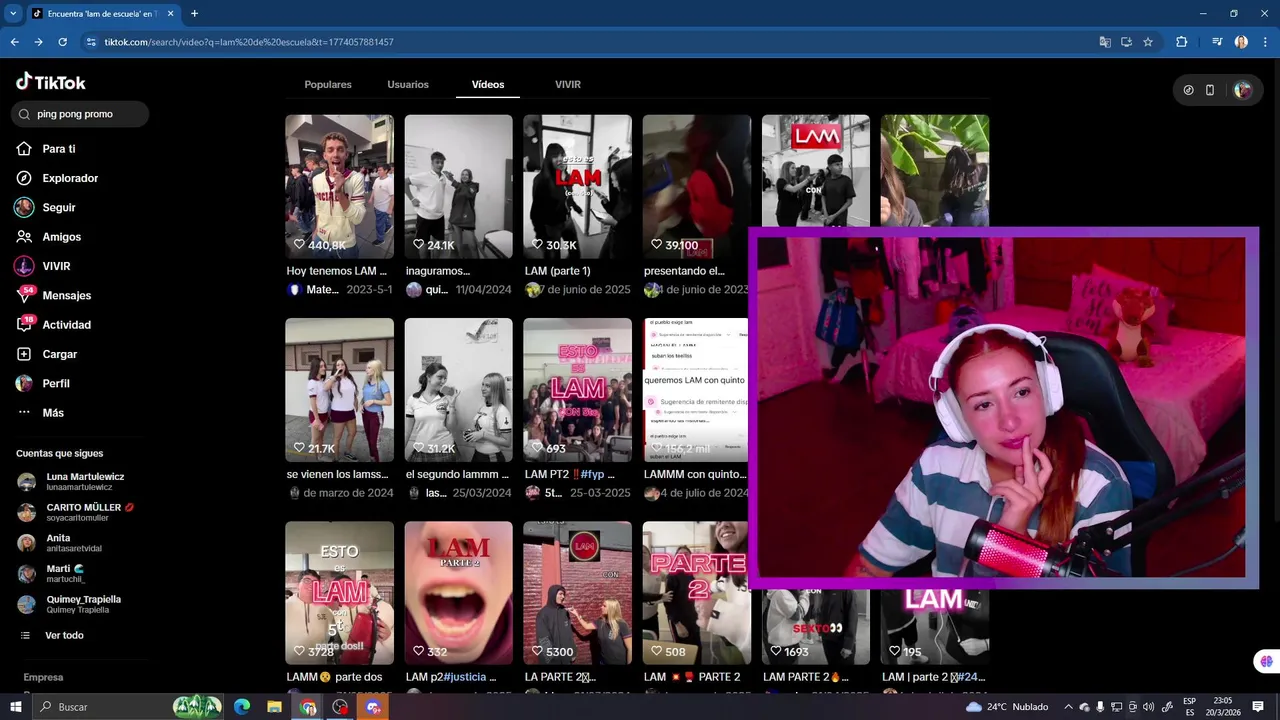Switch to the Populares tab

(x=328, y=85)
